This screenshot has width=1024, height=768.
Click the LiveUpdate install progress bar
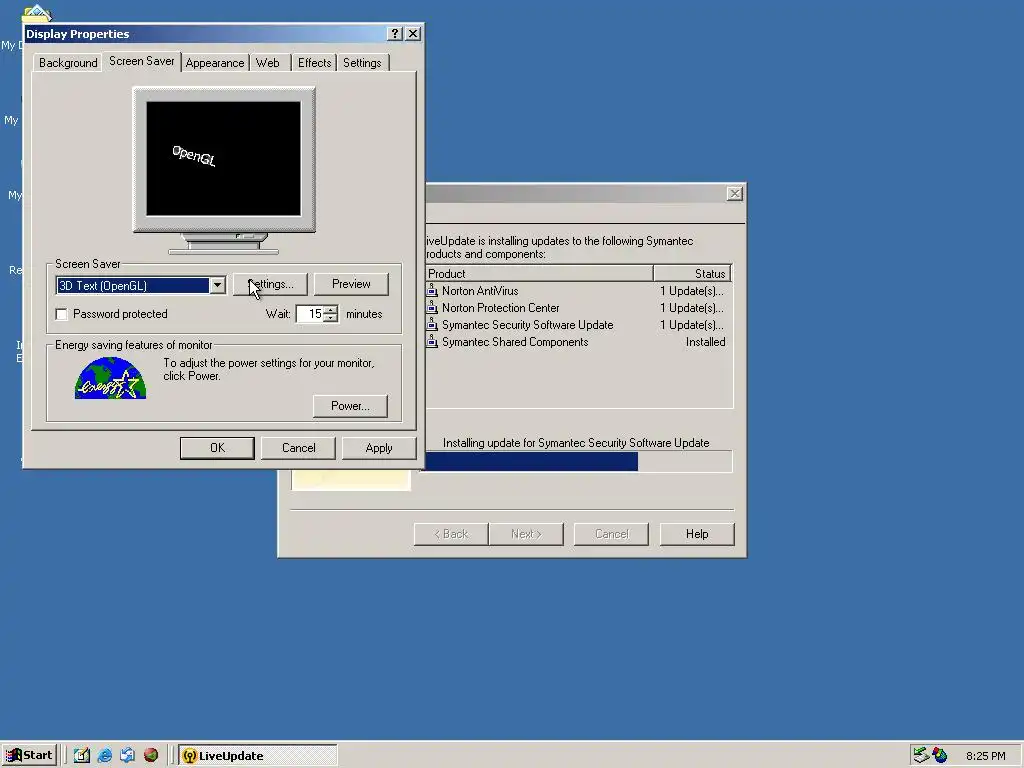[x=579, y=461]
